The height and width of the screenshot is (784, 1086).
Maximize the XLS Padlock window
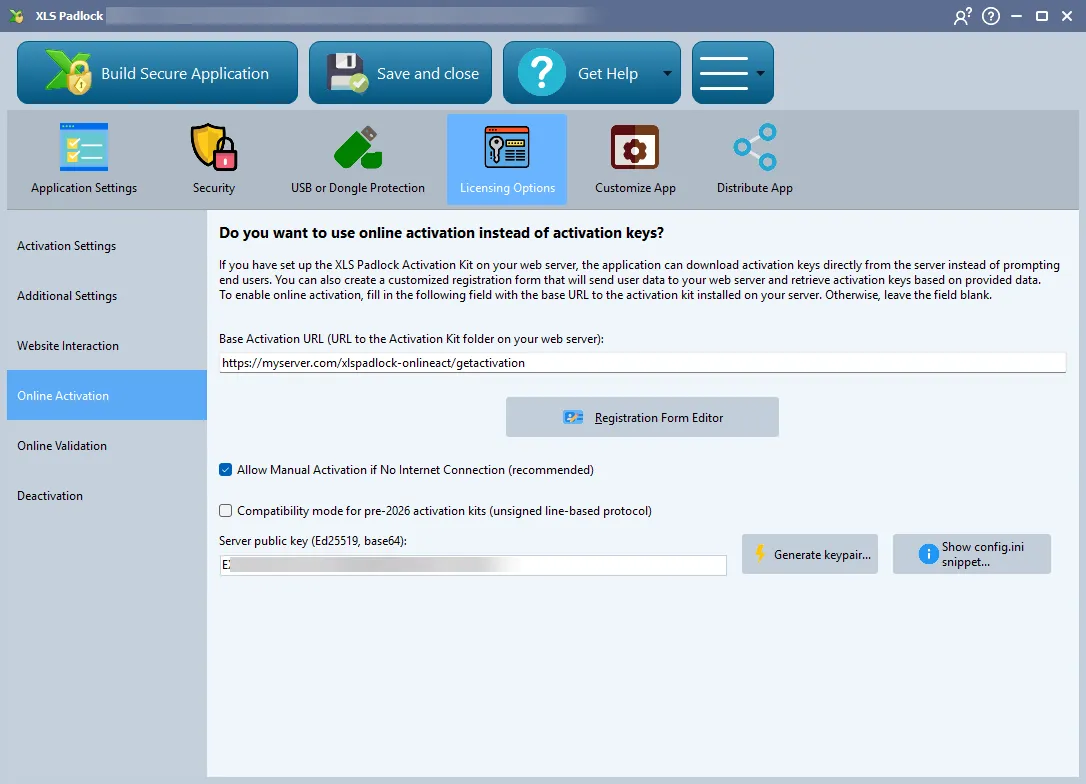[1042, 16]
